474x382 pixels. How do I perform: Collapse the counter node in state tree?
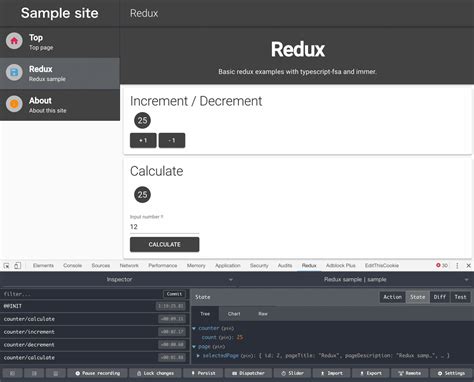point(194,328)
